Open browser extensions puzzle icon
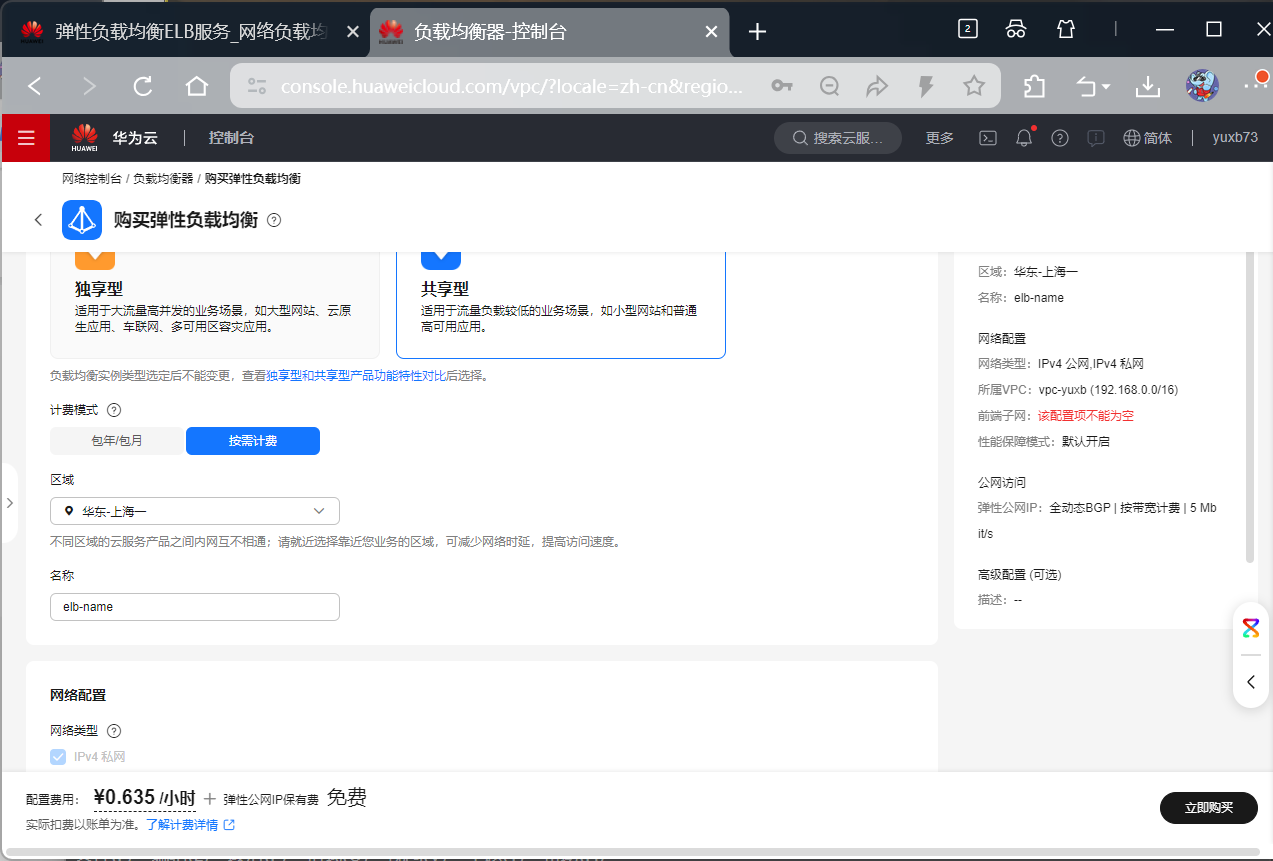 1035,86
